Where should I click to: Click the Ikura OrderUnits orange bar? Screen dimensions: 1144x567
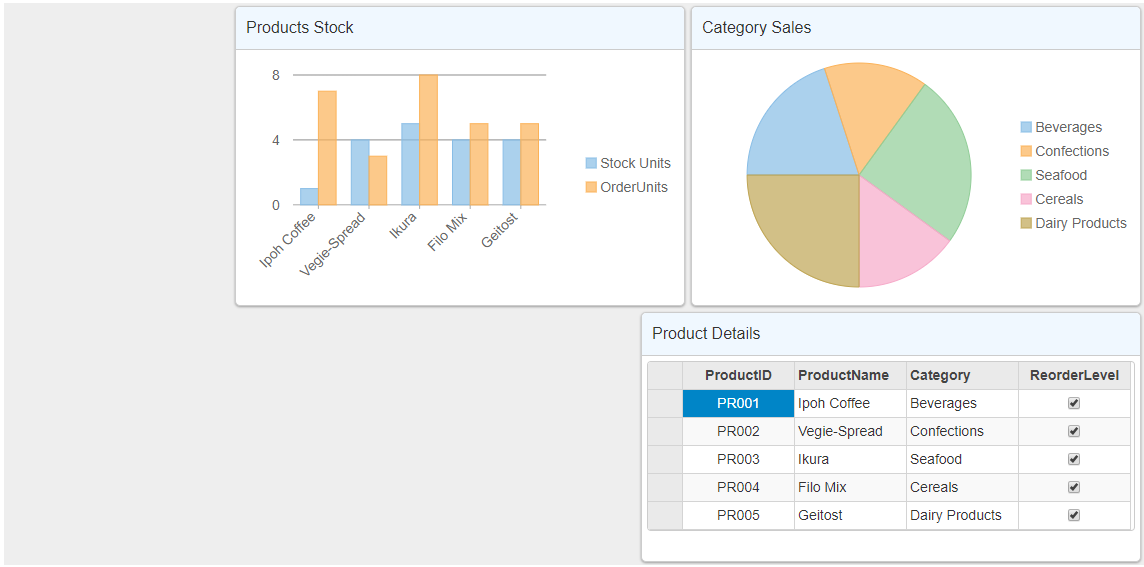[428, 140]
